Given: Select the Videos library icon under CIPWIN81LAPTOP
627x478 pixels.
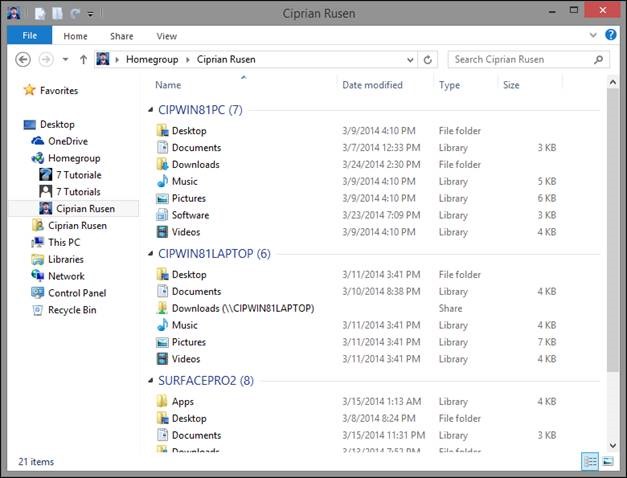Looking at the screenshot, I should point(162,359).
